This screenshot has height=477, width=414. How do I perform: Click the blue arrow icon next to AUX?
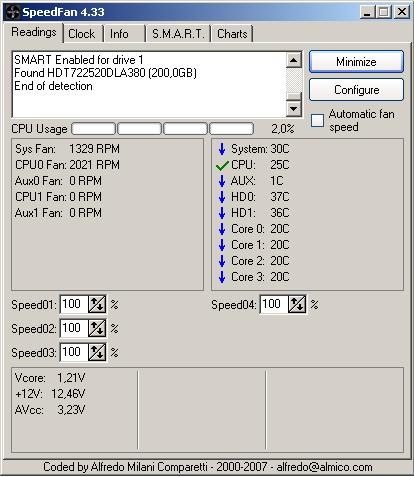click(222, 181)
